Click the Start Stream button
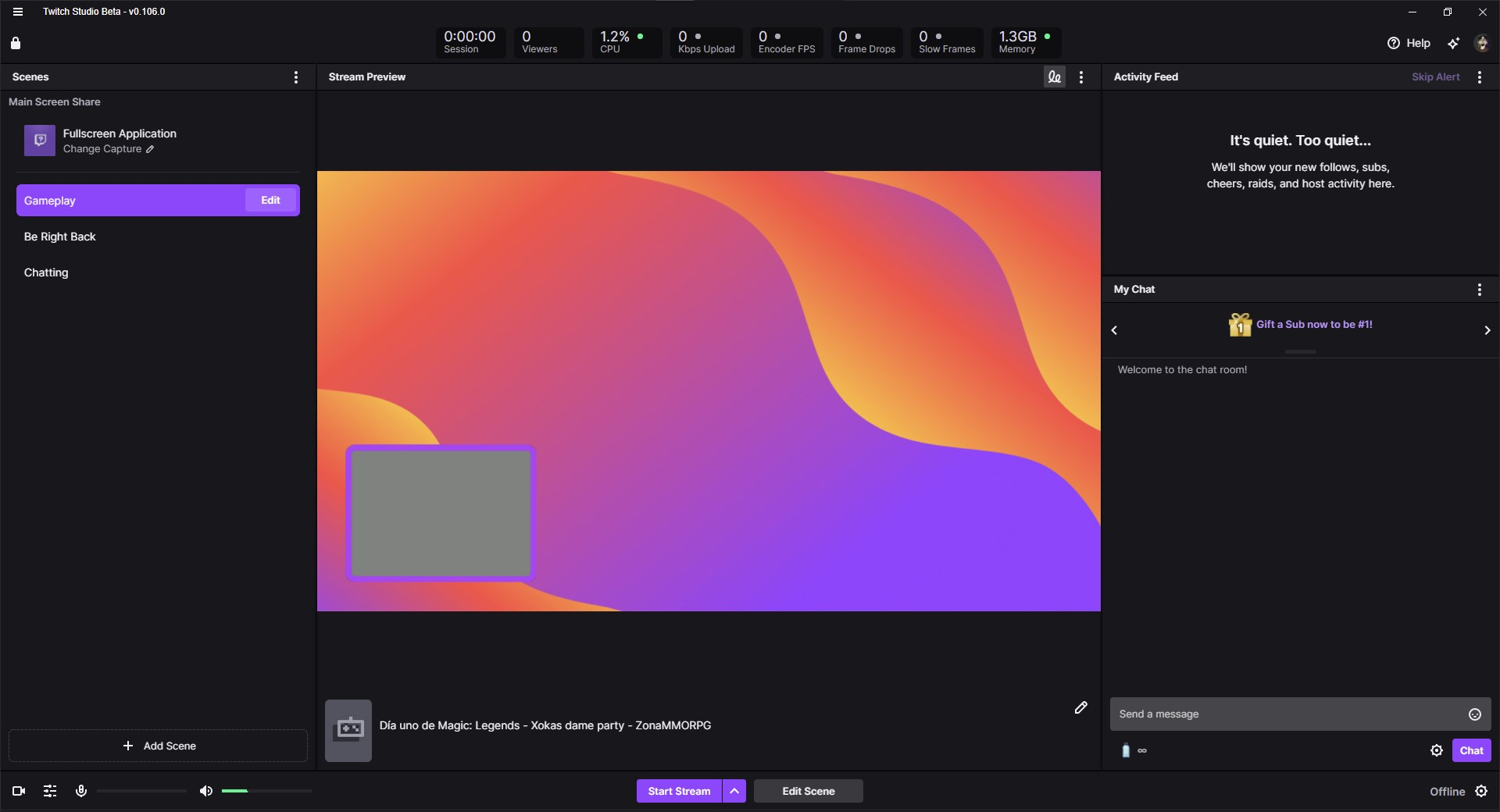The width and height of the screenshot is (1500, 812). pyautogui.click(x=678, y=791)
